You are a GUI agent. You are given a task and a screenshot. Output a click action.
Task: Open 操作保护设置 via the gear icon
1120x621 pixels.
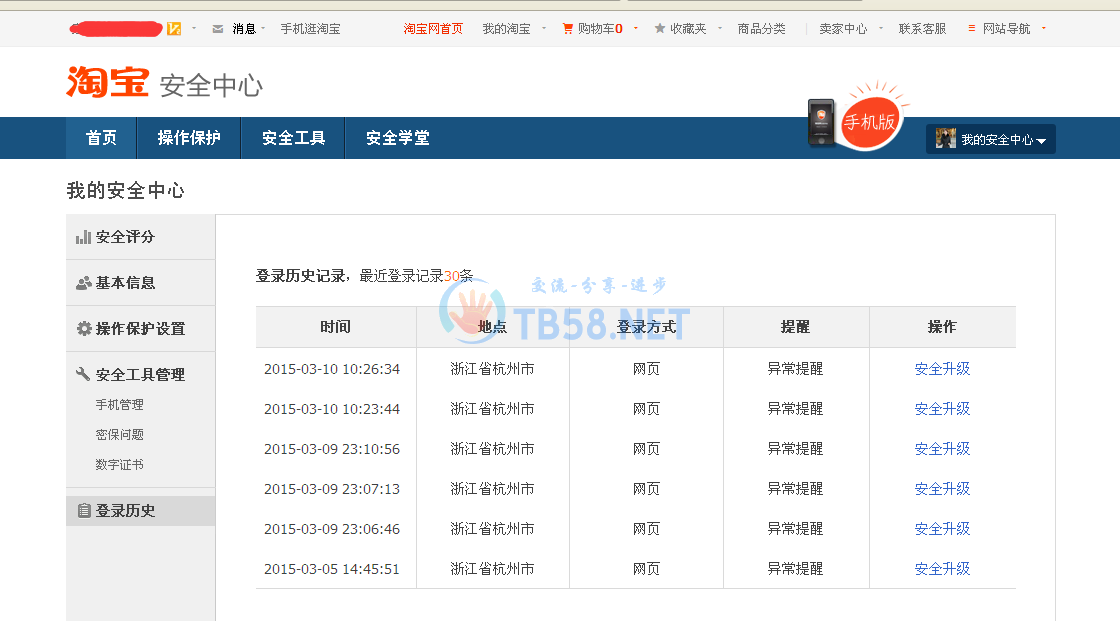click(84, 328)
